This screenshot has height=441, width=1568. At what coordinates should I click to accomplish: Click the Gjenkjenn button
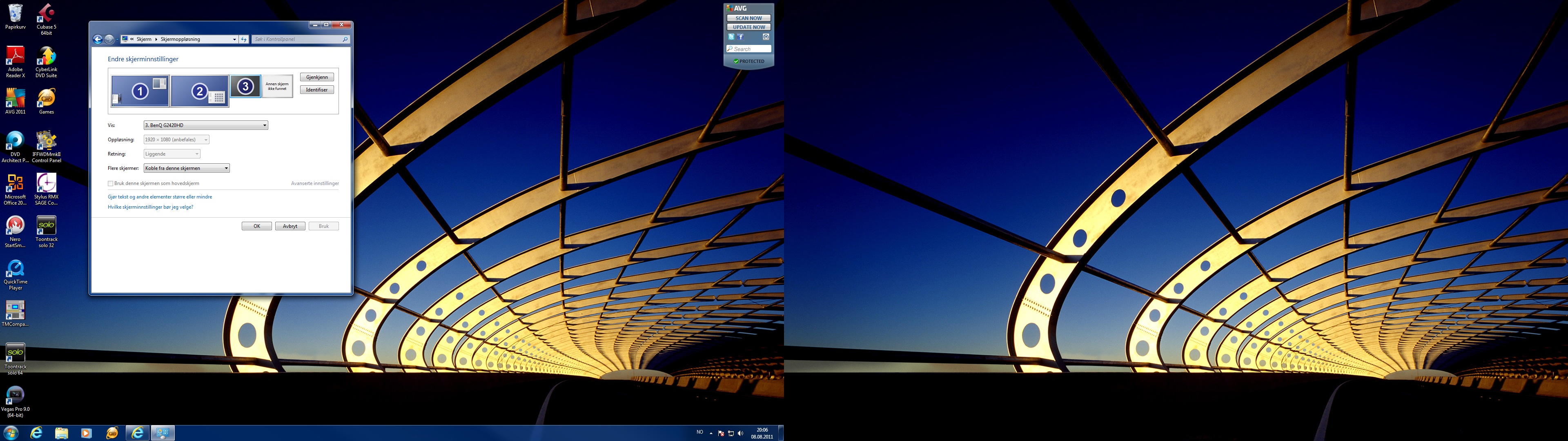click(316, 77)
